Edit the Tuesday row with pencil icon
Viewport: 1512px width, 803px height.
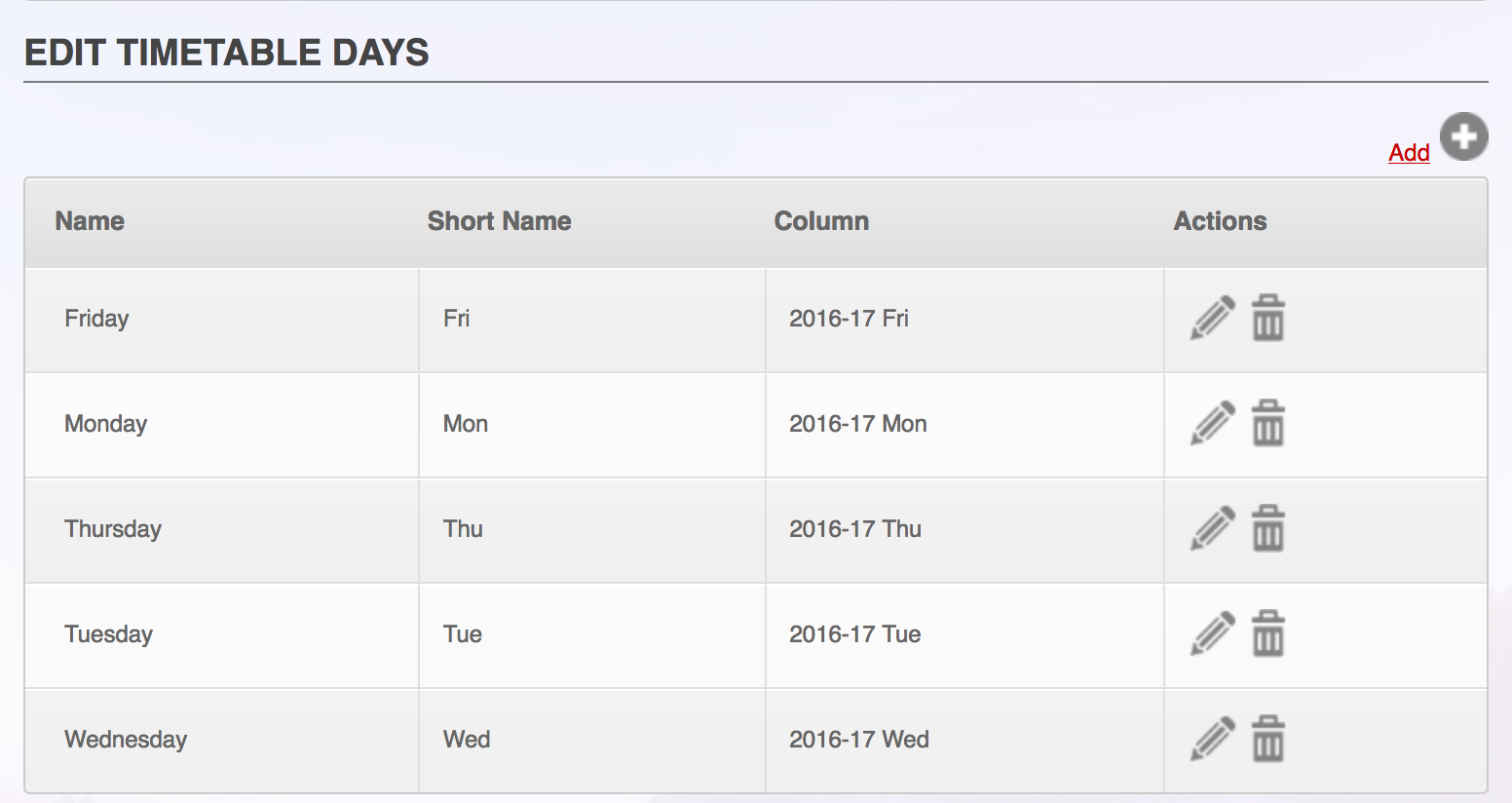(1213, 633)
